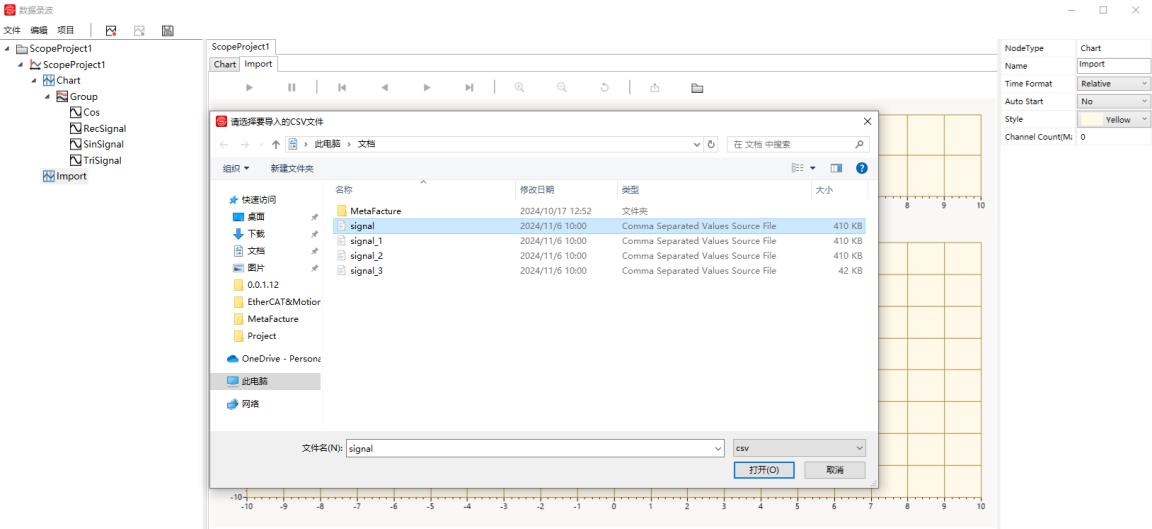Switch to the Import tab
Screen dimensions: 1152x529
click(258, 64)
